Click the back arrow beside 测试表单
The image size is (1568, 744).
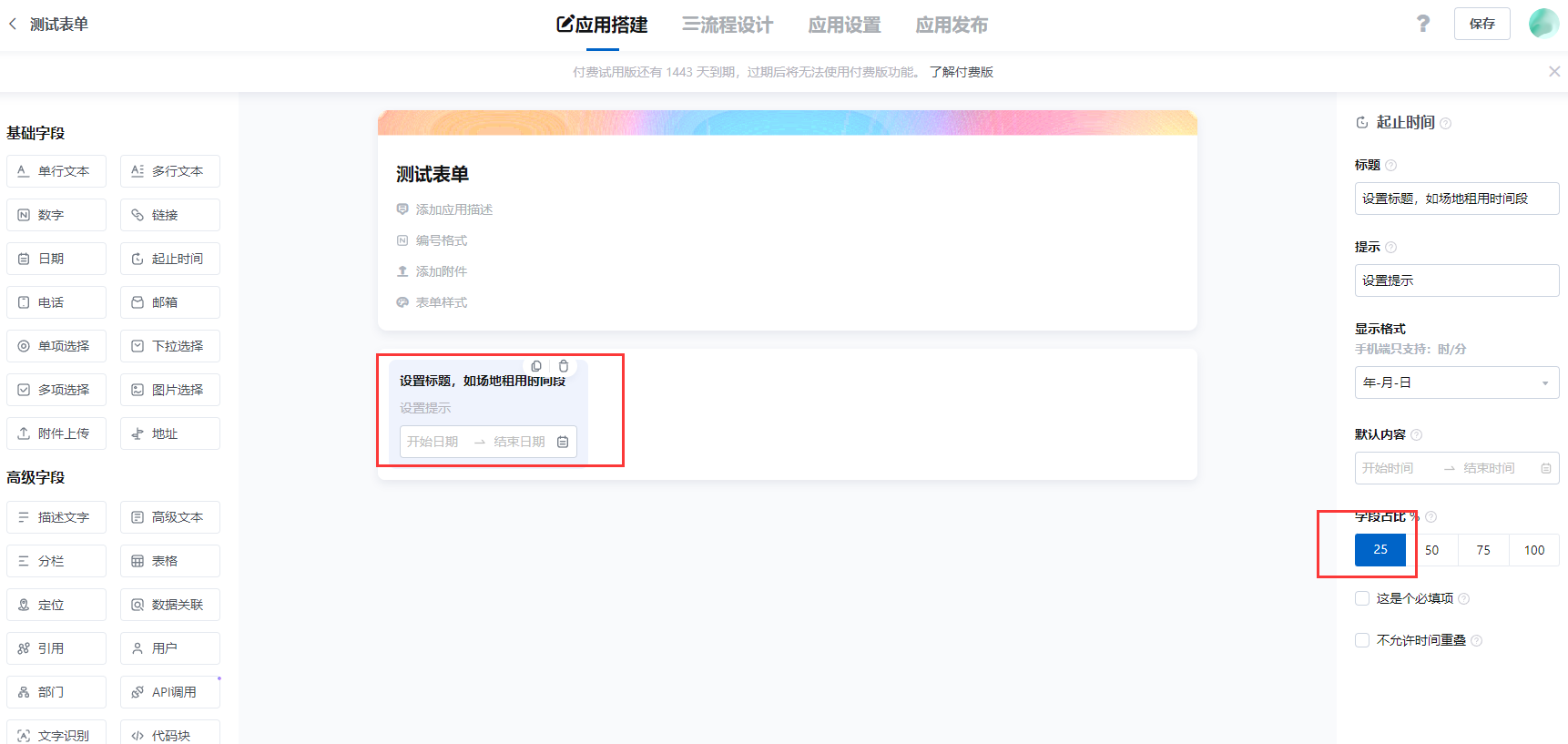[x=13, y=24]
